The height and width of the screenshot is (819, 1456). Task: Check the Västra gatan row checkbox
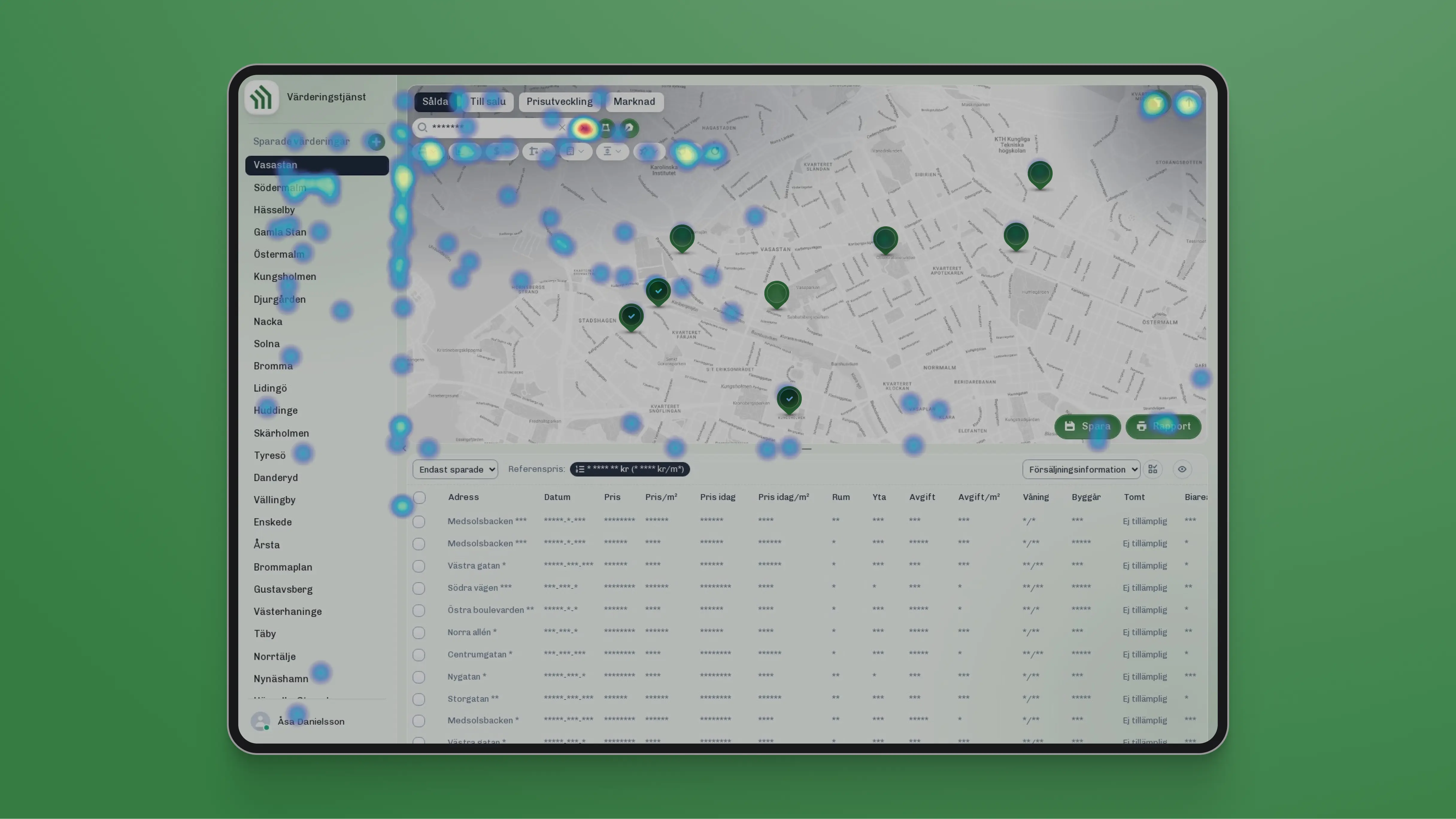(x=419, y=566)
